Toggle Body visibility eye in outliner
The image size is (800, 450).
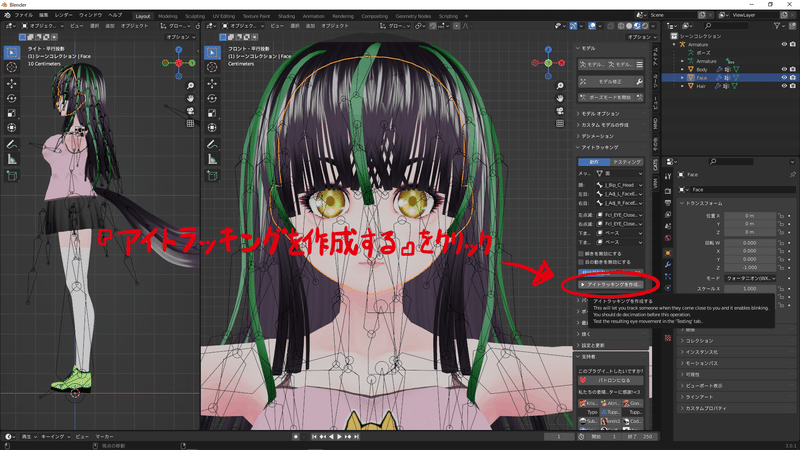(x=784, y=69)
